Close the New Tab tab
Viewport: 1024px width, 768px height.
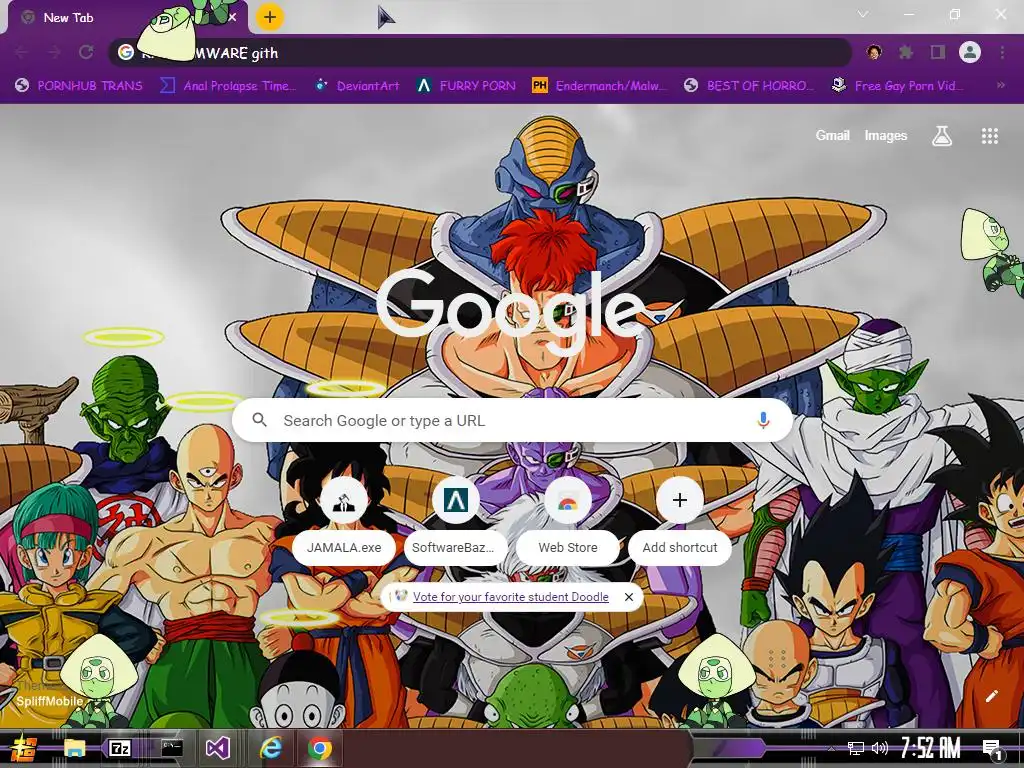coord(232,18)
